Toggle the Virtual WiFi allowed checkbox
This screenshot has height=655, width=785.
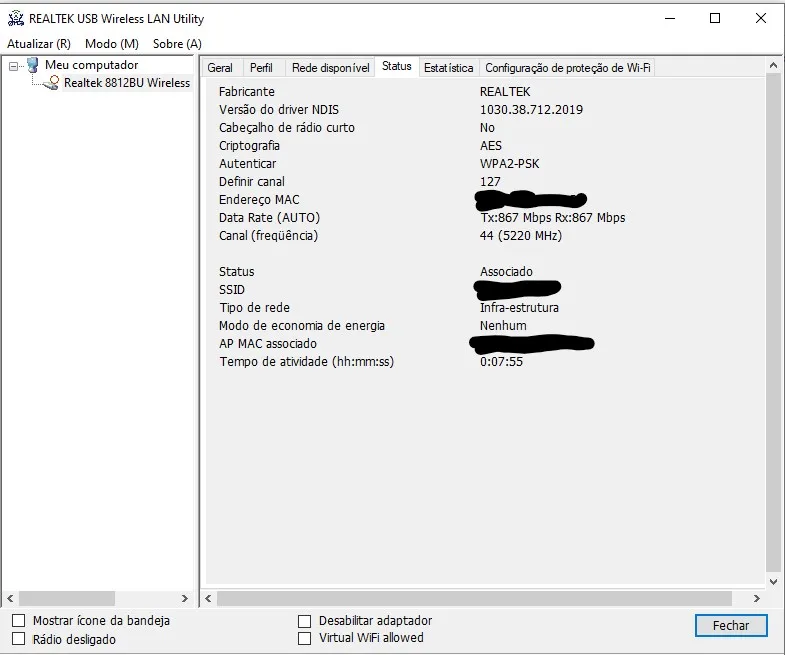point(304,638)
